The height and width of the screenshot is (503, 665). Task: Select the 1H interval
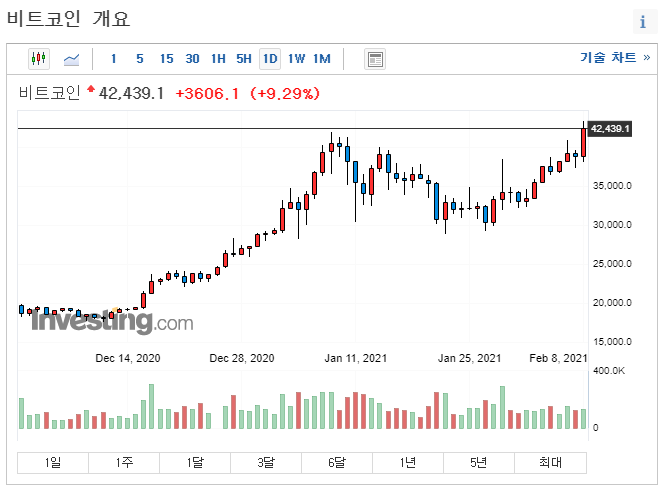click(x=218, y=59)
